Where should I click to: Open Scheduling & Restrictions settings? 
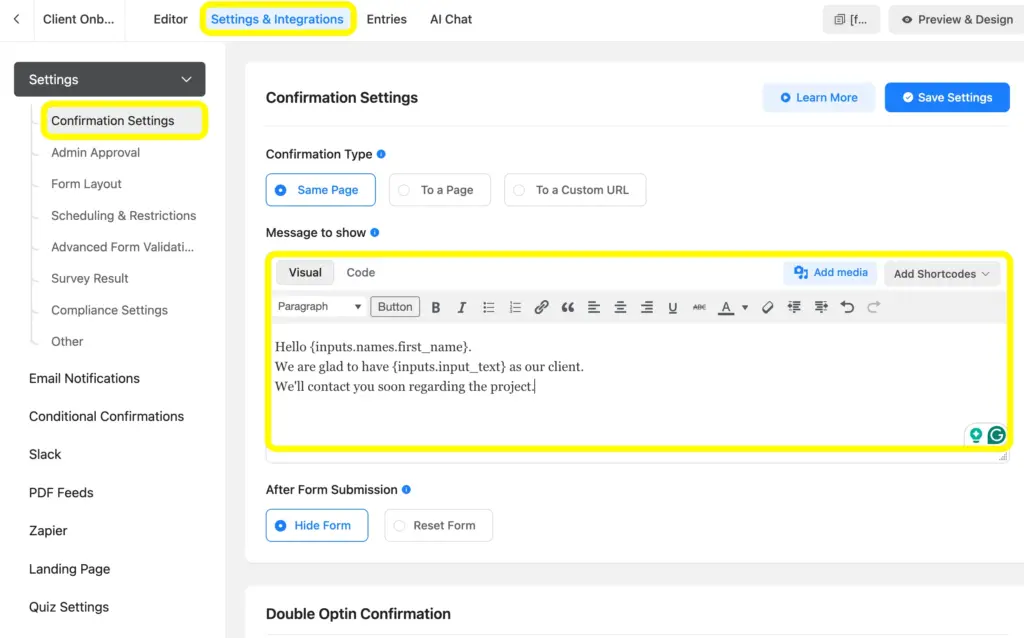point(123,215)
